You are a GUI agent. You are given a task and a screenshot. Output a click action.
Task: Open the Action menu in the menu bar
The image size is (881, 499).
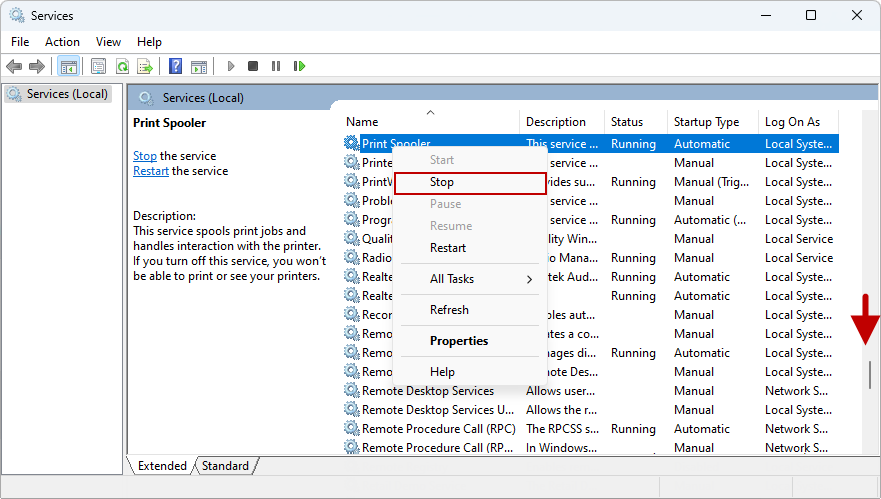tap(62, 42)
